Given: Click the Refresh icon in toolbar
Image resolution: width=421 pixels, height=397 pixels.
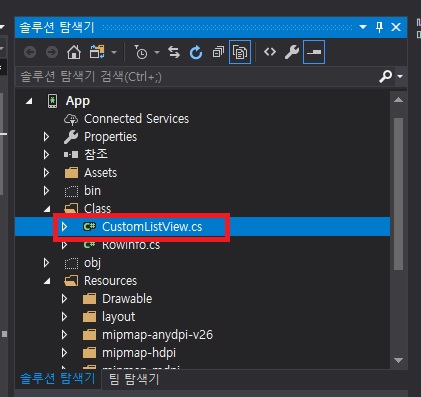Looking at the screenshot, I should coord(196,52).
